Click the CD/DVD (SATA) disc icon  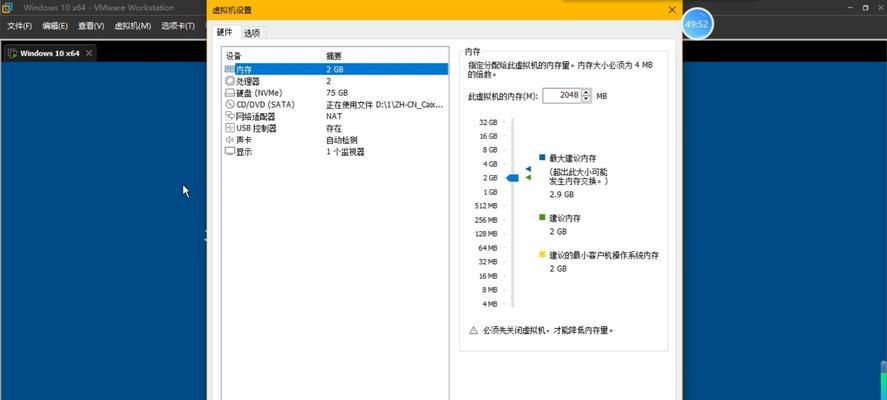point(230,105)
